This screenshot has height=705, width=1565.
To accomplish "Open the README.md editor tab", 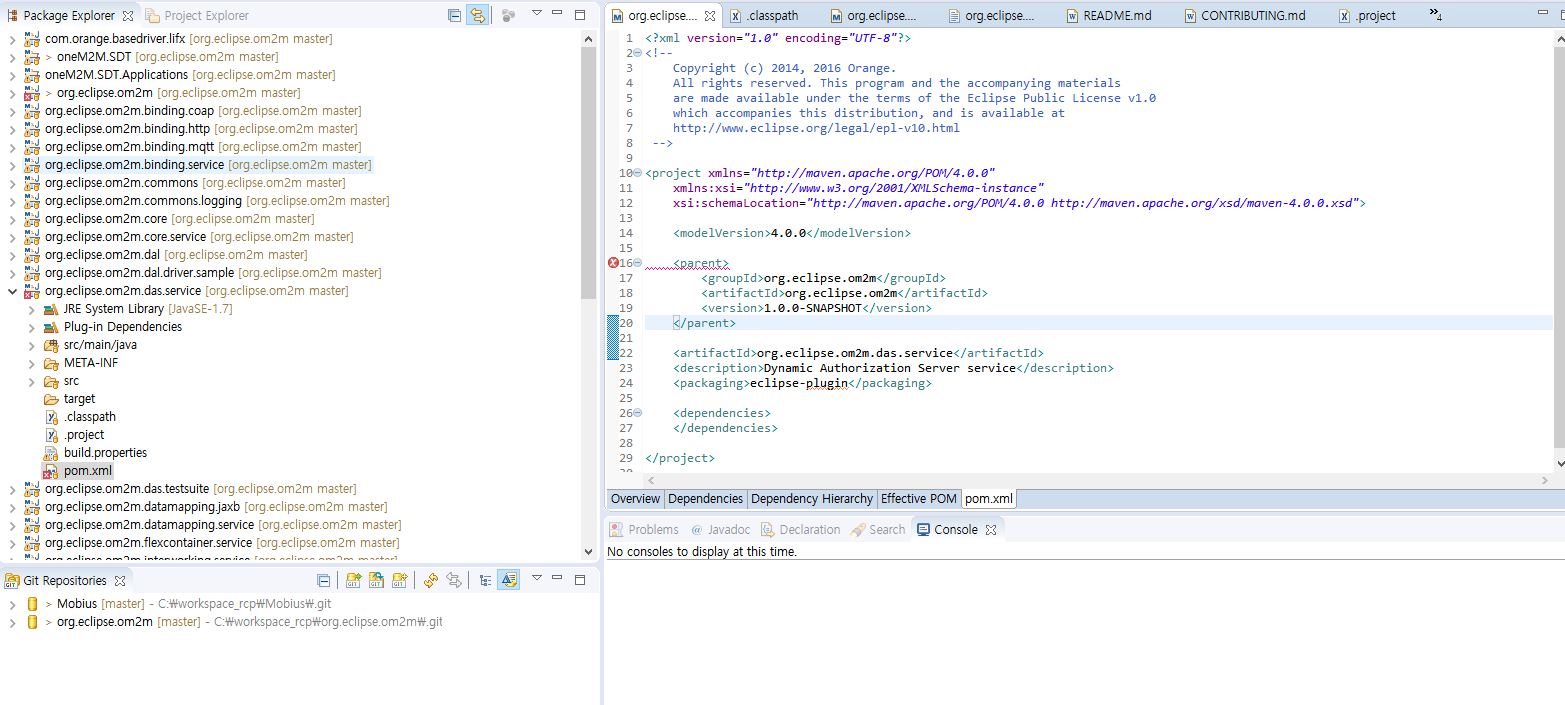I will pyautogui.click(x=1117, y=16).
